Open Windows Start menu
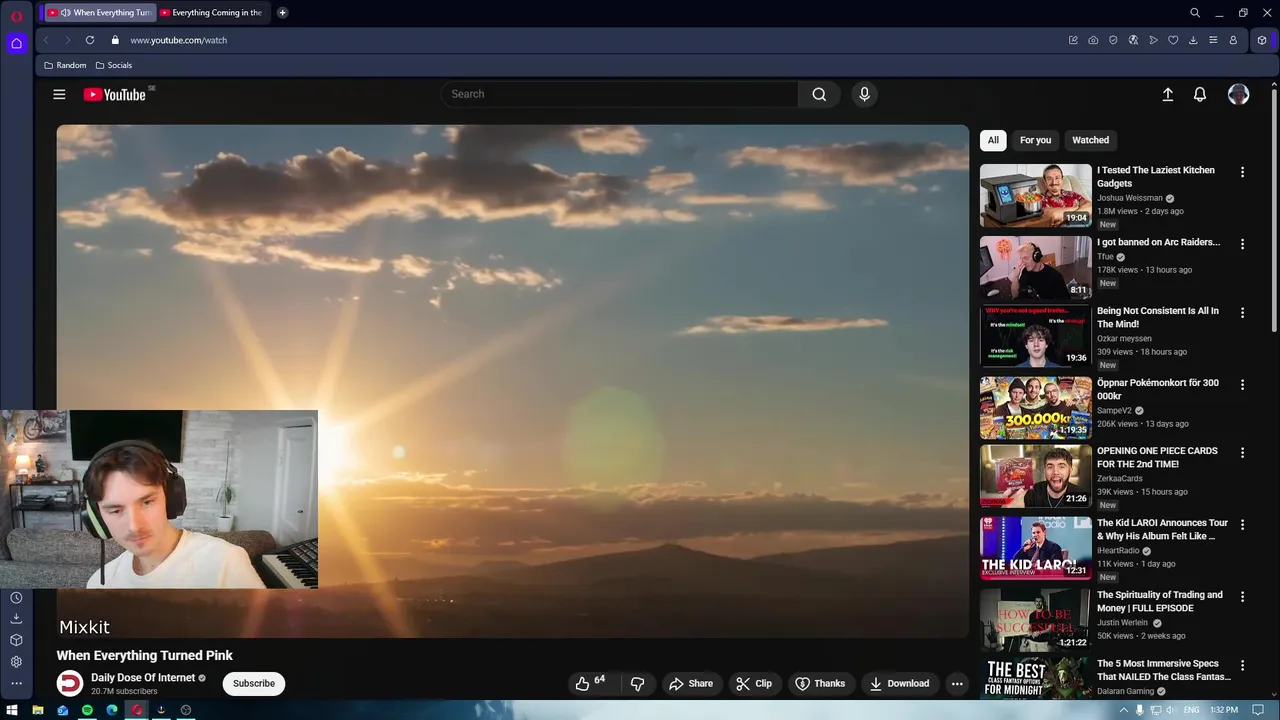Viewport: 1280px width, 720px height. click(x=12, y=710)
